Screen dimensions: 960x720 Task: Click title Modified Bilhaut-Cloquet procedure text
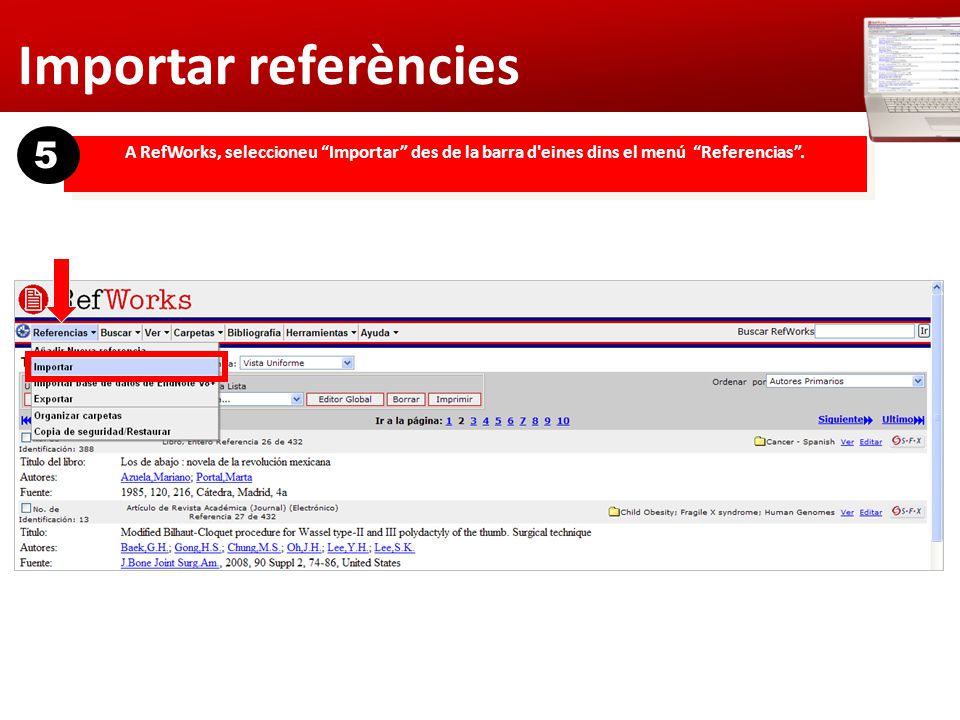pyautogui.click(x=356, y=532)
